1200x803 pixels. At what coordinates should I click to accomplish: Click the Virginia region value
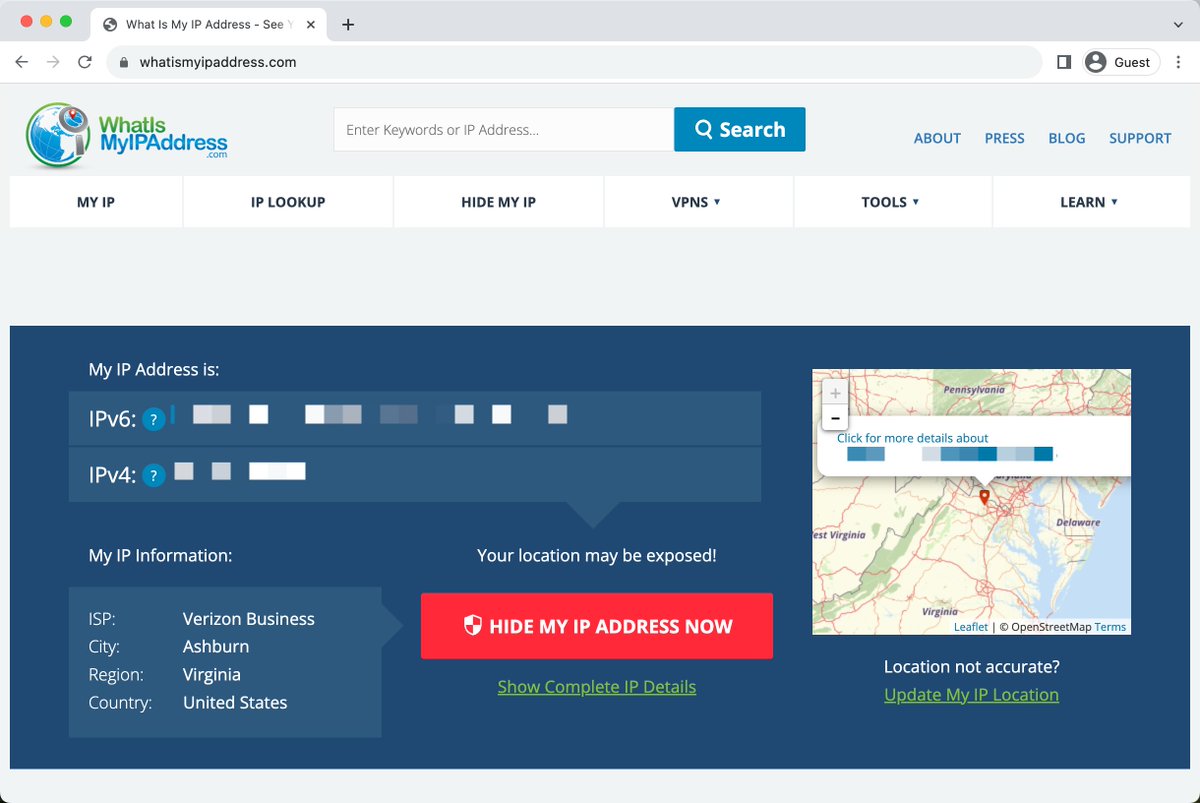(212, 674)
